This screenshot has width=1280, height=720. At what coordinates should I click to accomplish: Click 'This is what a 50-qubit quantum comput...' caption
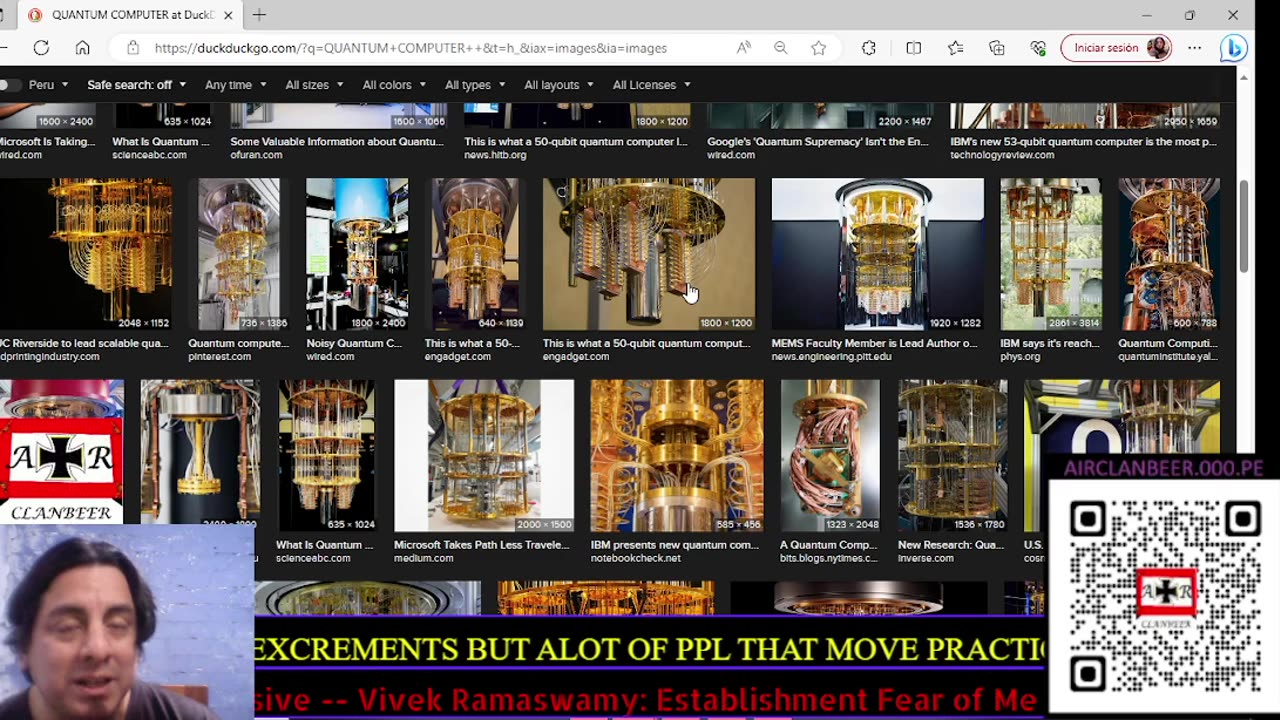[646, 343]
